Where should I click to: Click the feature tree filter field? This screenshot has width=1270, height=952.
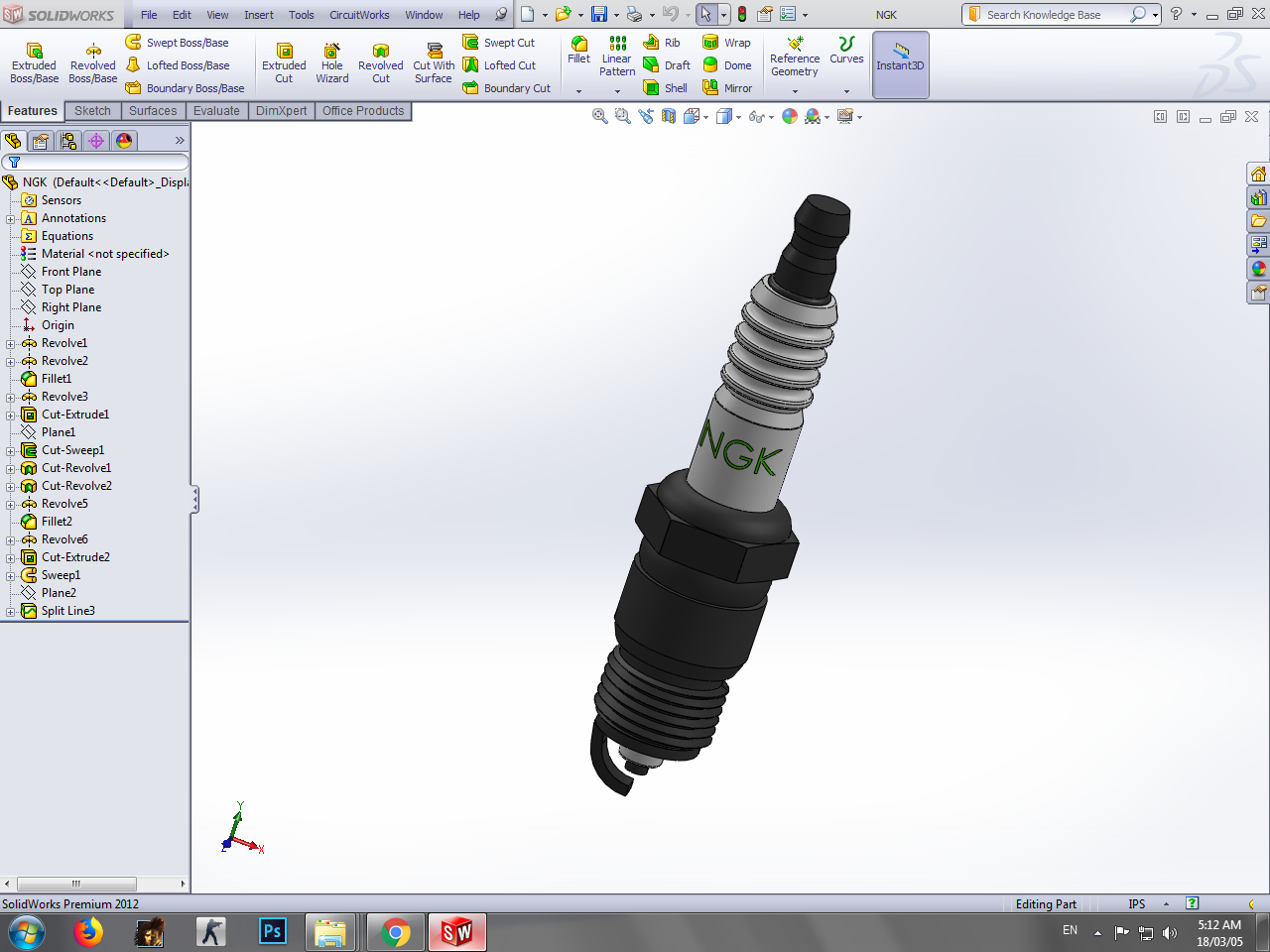(95, 162)
